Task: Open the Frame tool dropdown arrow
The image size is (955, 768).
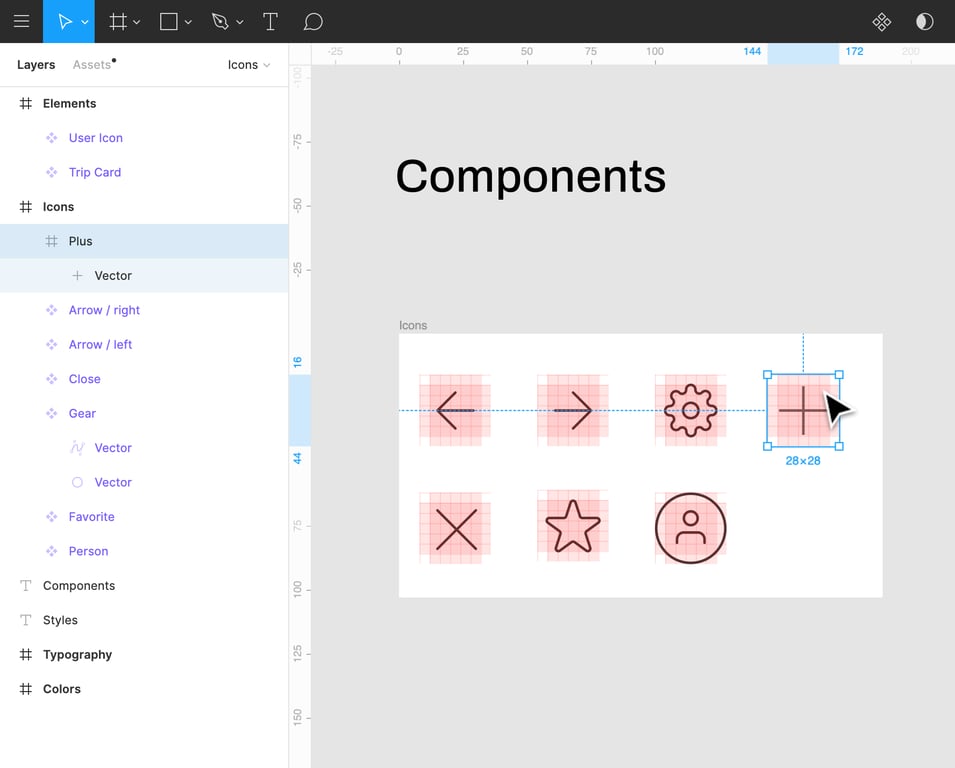Action: pyautogui.click(x=137, y=22)
